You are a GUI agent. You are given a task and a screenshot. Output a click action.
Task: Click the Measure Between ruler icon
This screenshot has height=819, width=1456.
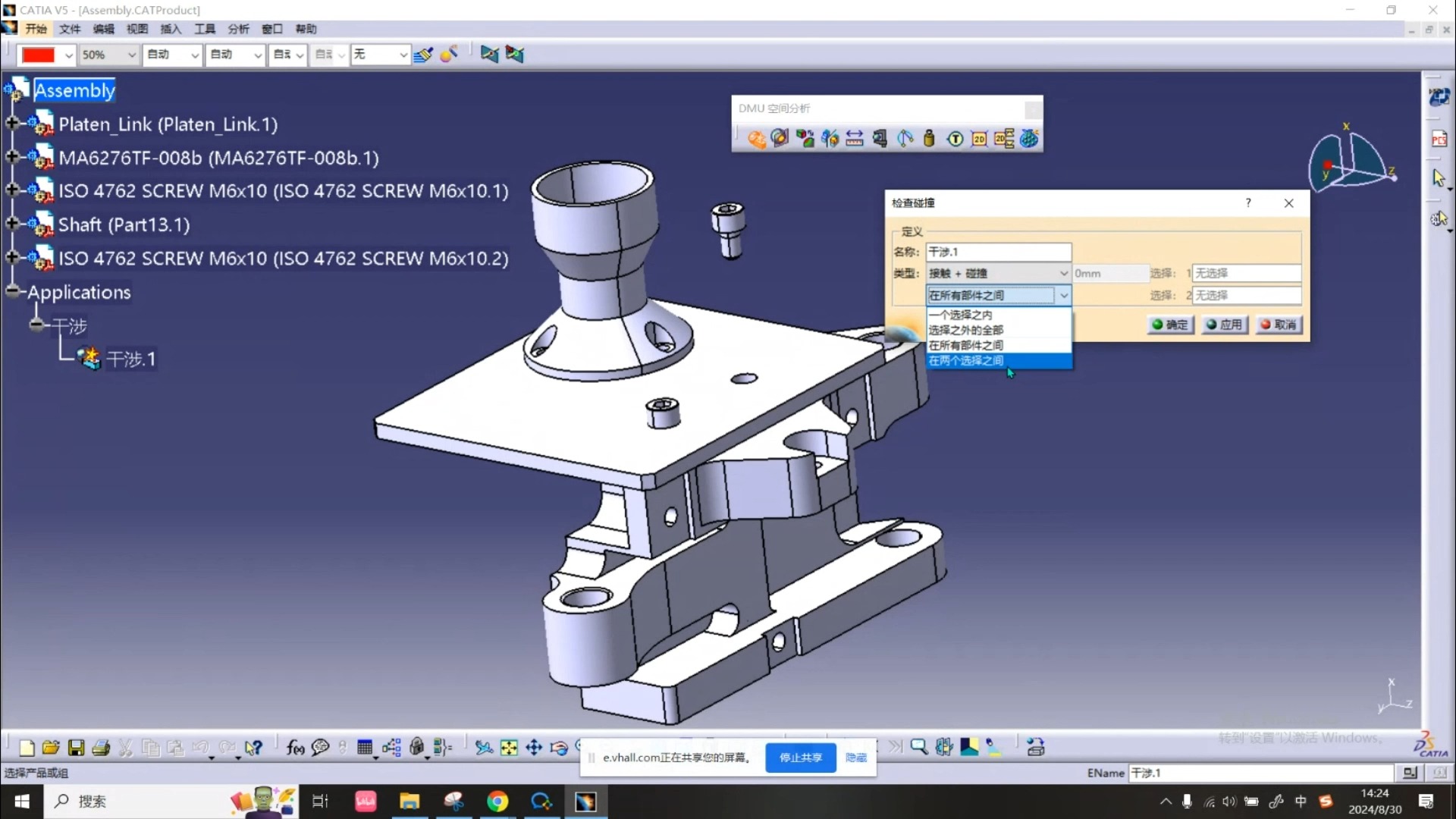[x=855, y=139]
